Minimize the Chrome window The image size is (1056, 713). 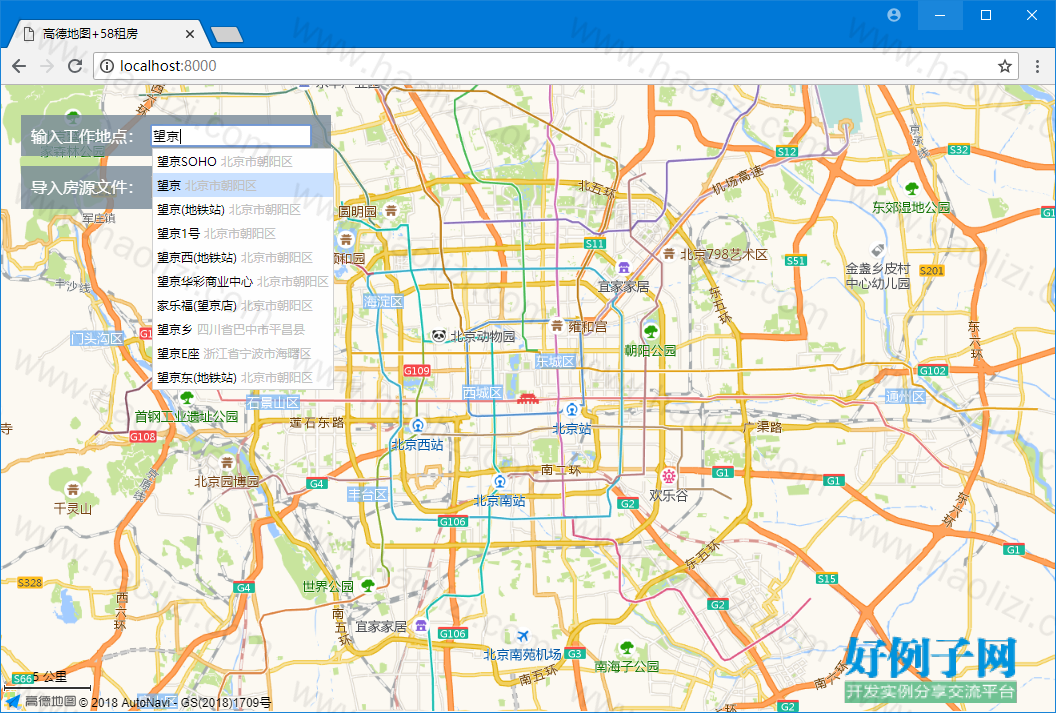tap(940, 15)
